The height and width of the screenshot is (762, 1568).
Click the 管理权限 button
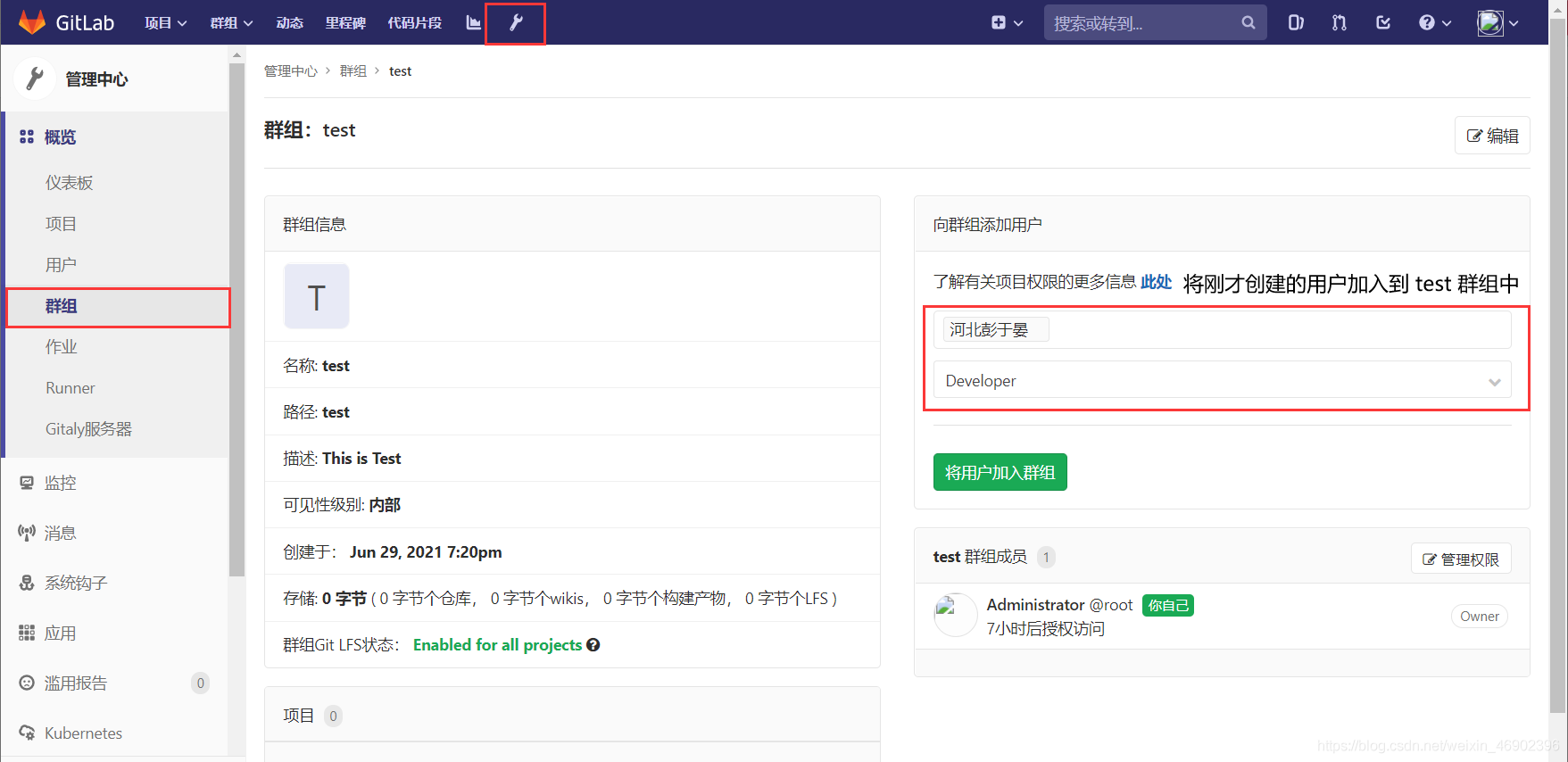1461,559
